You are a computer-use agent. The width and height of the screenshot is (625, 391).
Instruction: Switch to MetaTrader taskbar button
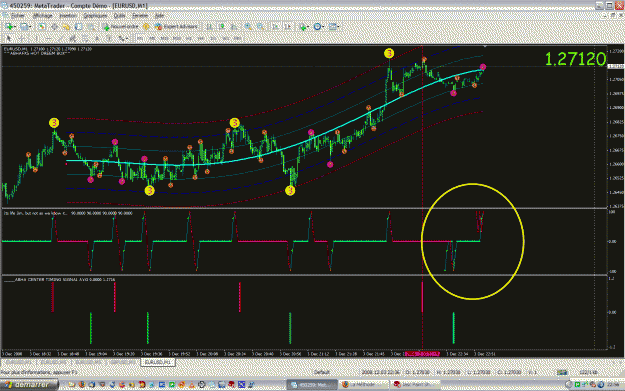pyautogui.click(x=311, y=385)
